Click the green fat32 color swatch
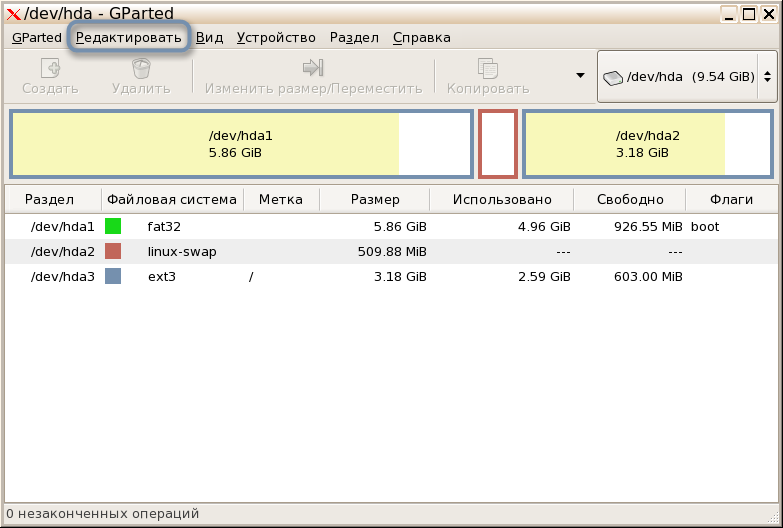 (x=113, y=227)
